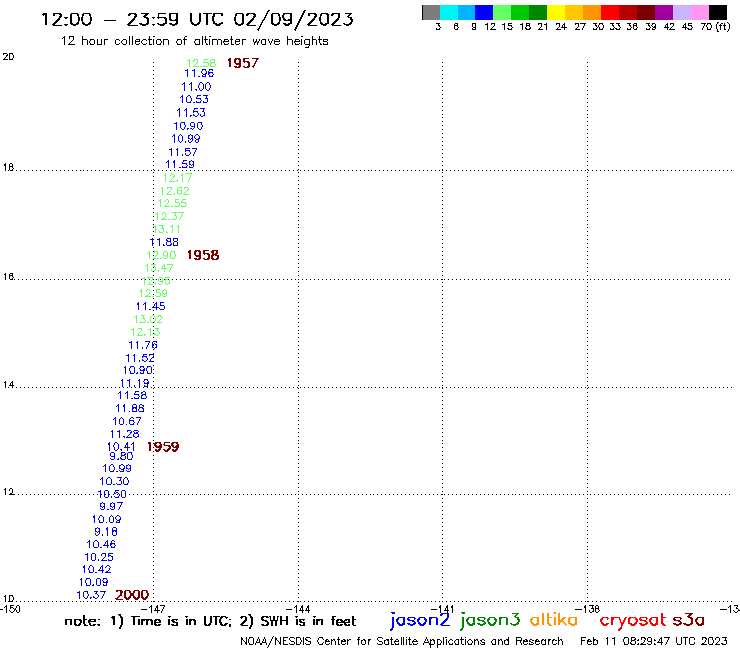
Task: Click the wave height value 9.97
Action: [x=111, y=506]
